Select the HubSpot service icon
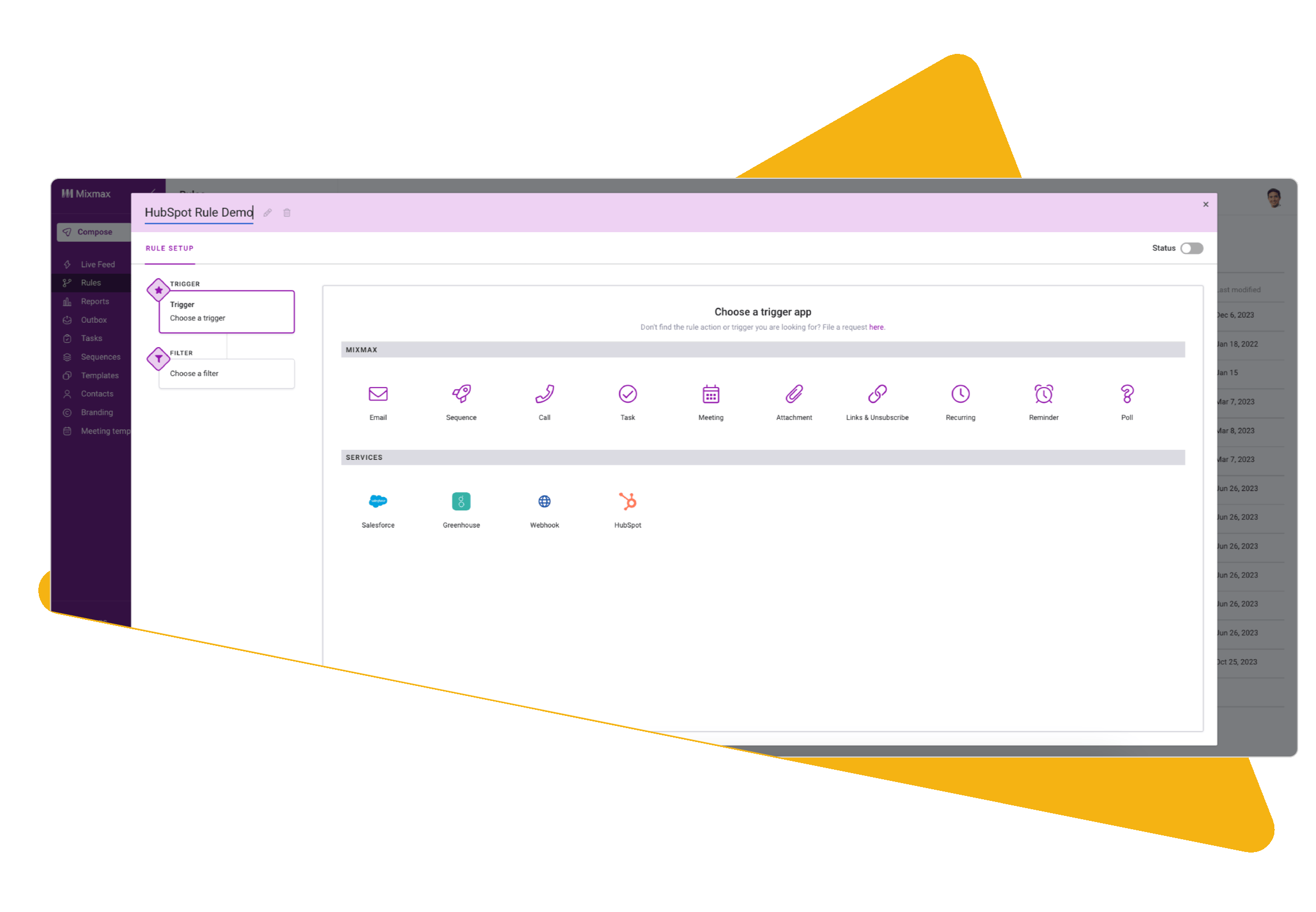Screen dimensions: 1316x912 [x=627, y=501]
